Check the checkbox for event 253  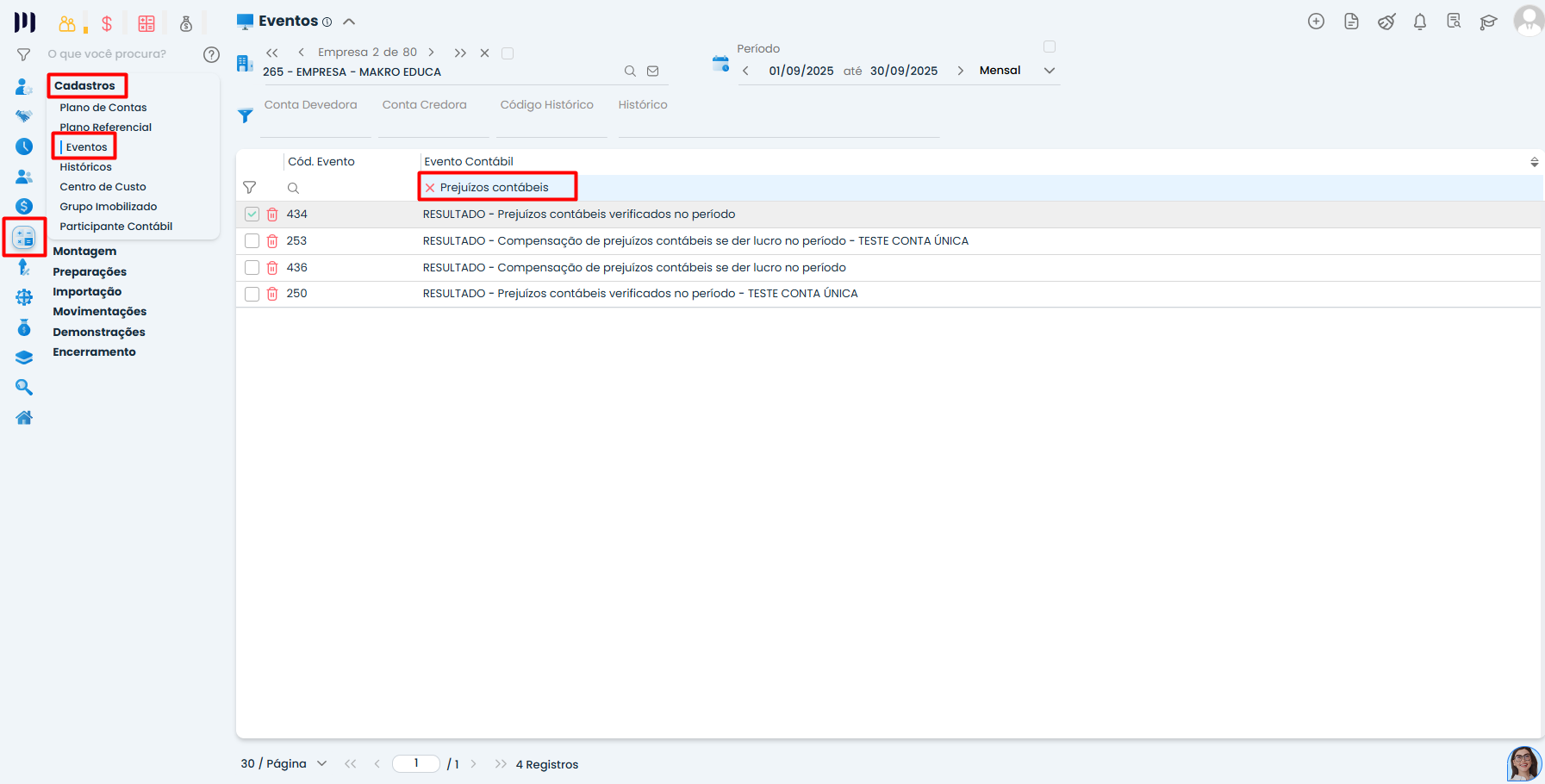[252, 241]
